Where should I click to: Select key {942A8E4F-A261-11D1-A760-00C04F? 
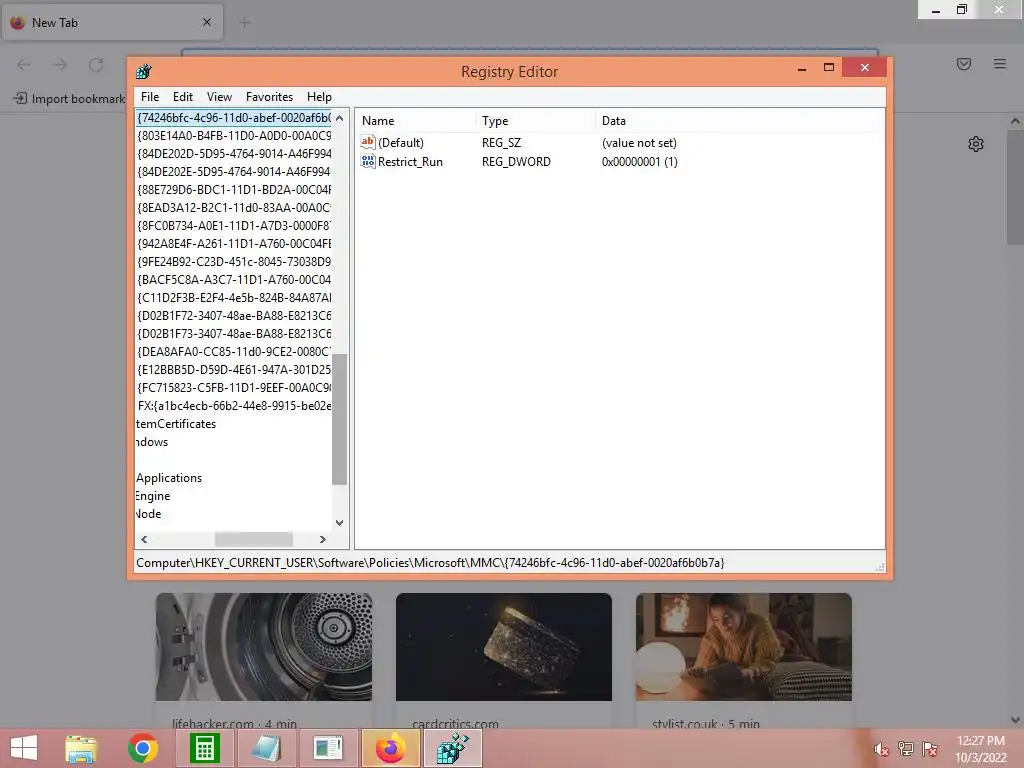pos(234,244)
